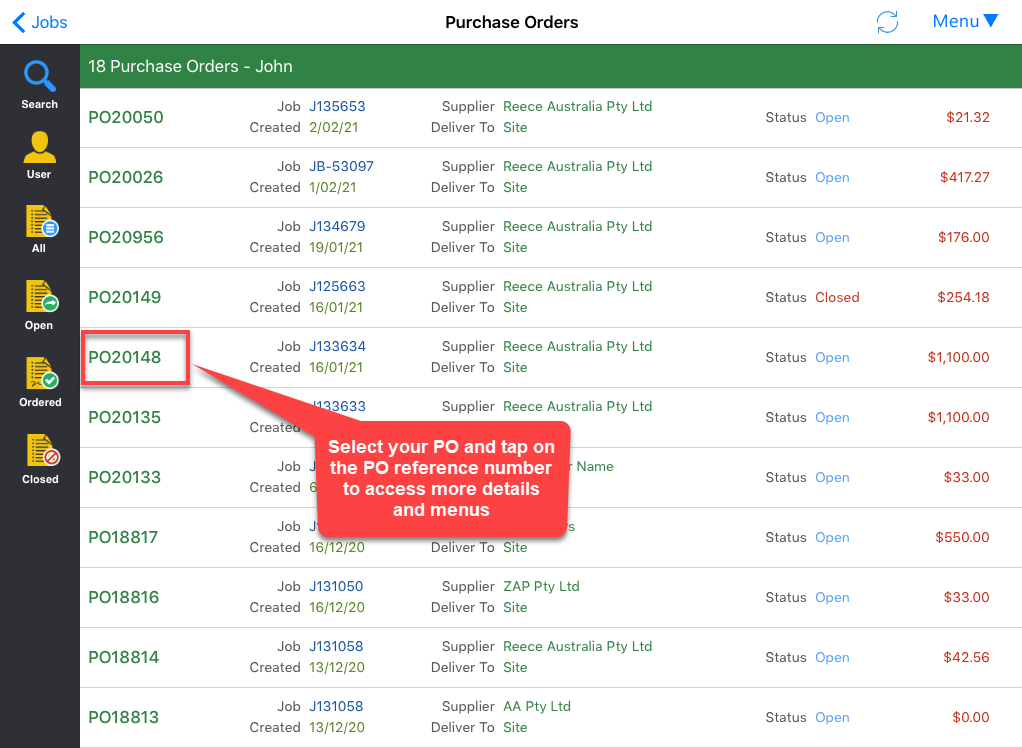Click the $417.27 amount for PO20026
This screenshot has height=748, width=1022.
click(964, 177)
